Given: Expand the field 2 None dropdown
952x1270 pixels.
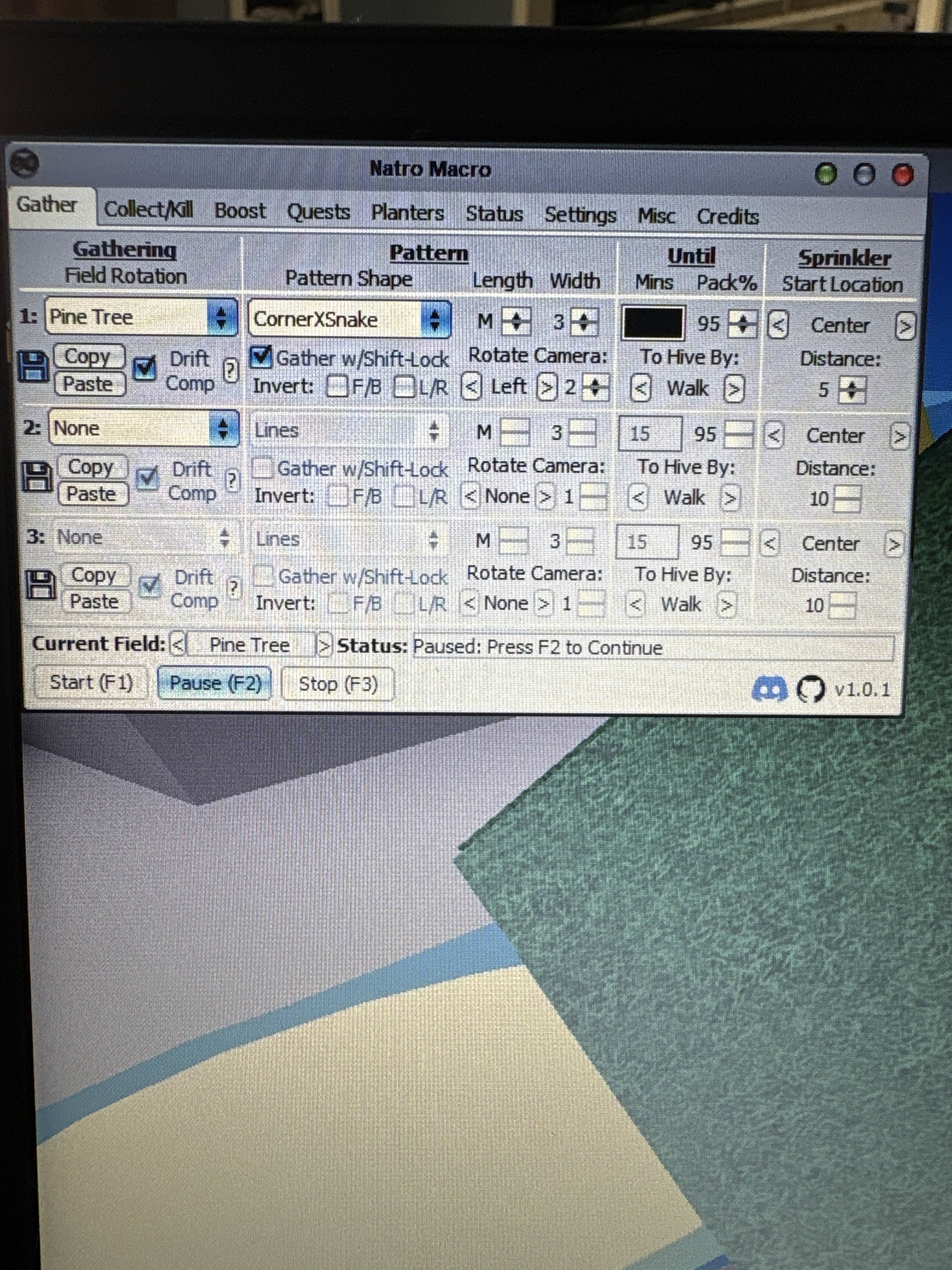Looking at the screenshot, I should pyautogui.click(x=144, y=428).
